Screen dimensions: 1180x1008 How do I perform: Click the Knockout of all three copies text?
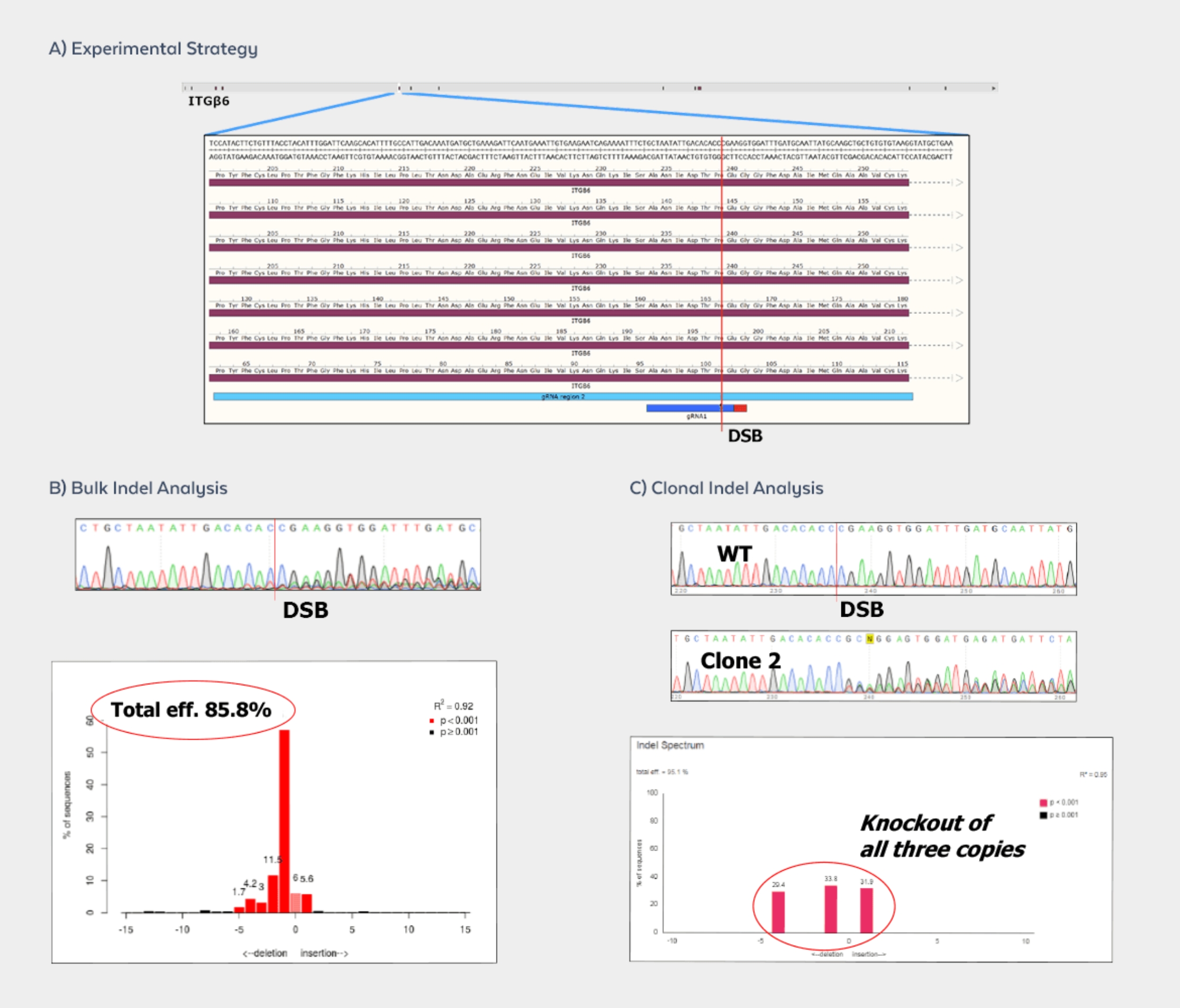coord(941,836)
